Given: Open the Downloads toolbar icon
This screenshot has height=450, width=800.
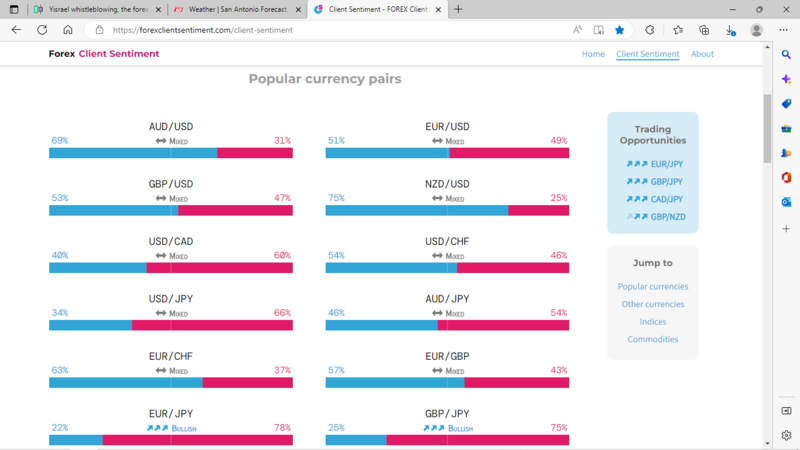Looking at the screenshot, I should (731, 30).
